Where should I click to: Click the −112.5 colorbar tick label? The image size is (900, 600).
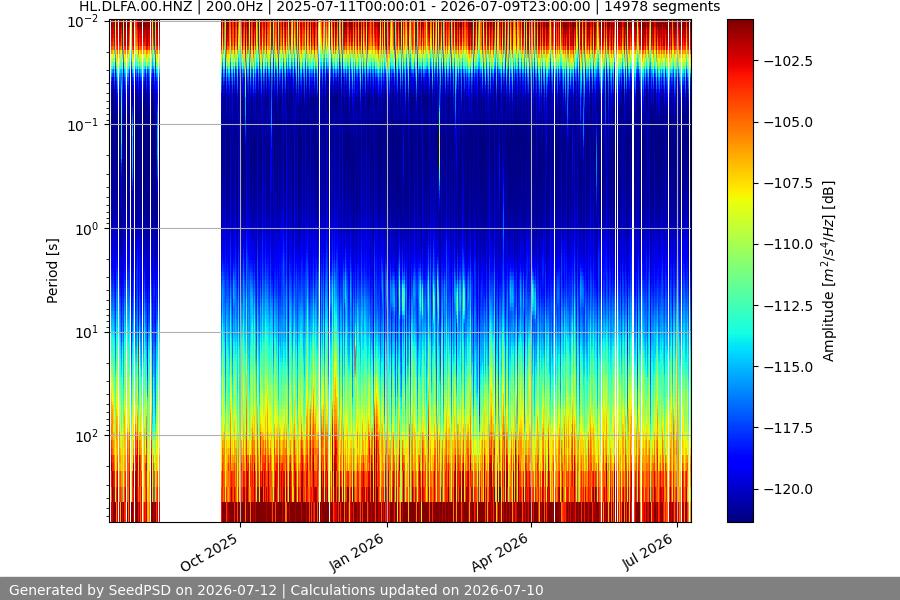(788, 306)
